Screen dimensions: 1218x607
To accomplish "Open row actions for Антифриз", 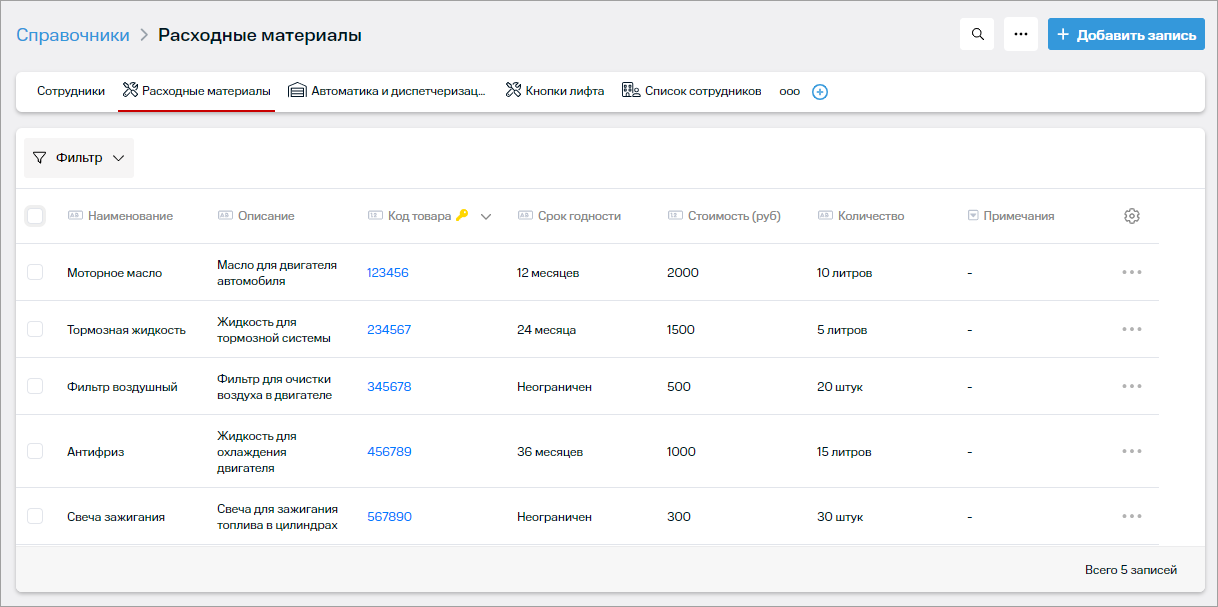I will tap(1131, 452).
